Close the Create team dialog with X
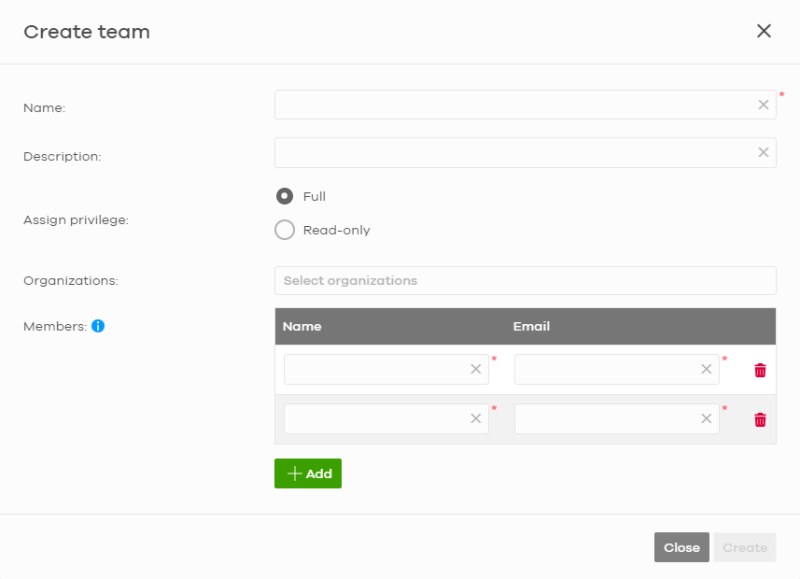The width and height of the screenshot is (800, 579). pos(764,31)
